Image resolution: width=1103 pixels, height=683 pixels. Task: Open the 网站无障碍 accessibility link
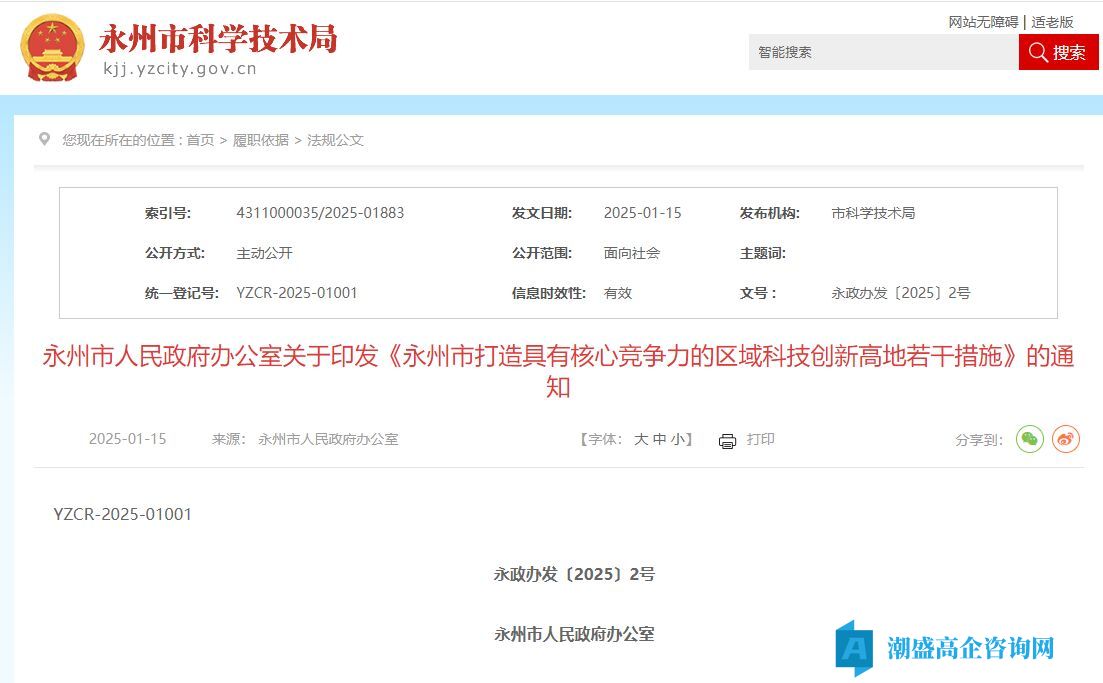(982, 22)
